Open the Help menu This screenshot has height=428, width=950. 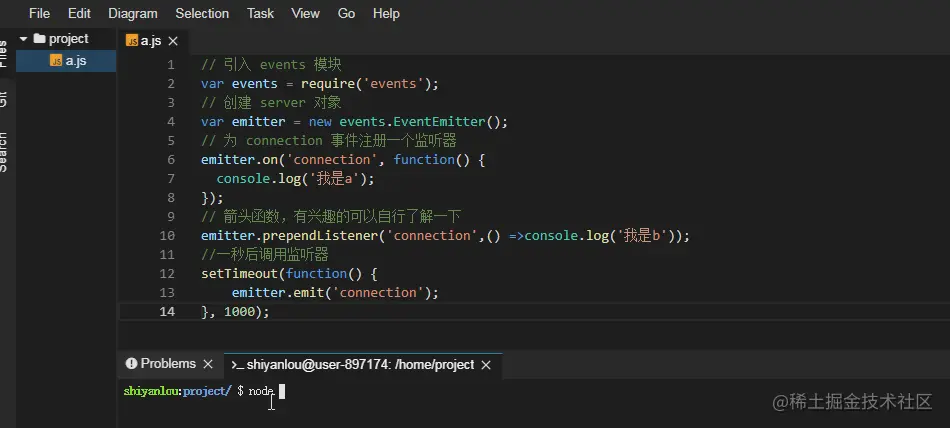click(386, 13)
